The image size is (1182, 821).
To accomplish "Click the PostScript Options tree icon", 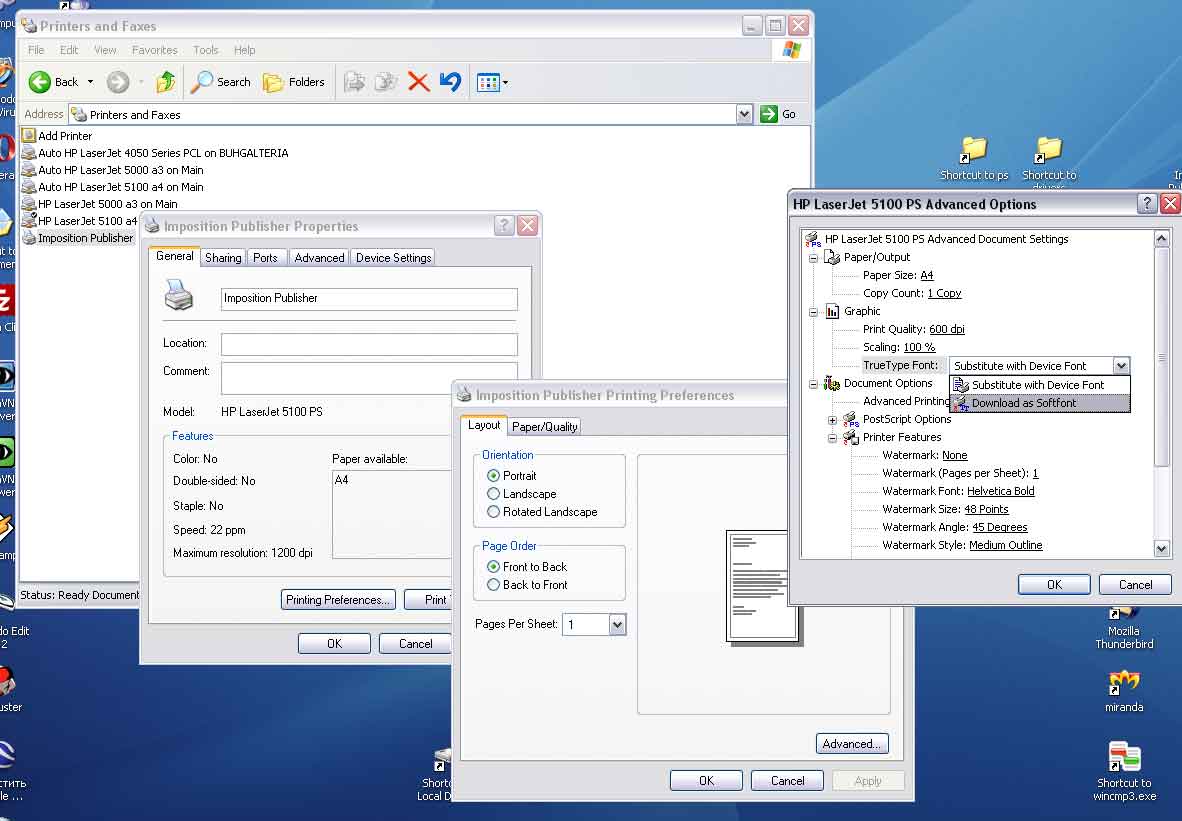I will point(851,419).
